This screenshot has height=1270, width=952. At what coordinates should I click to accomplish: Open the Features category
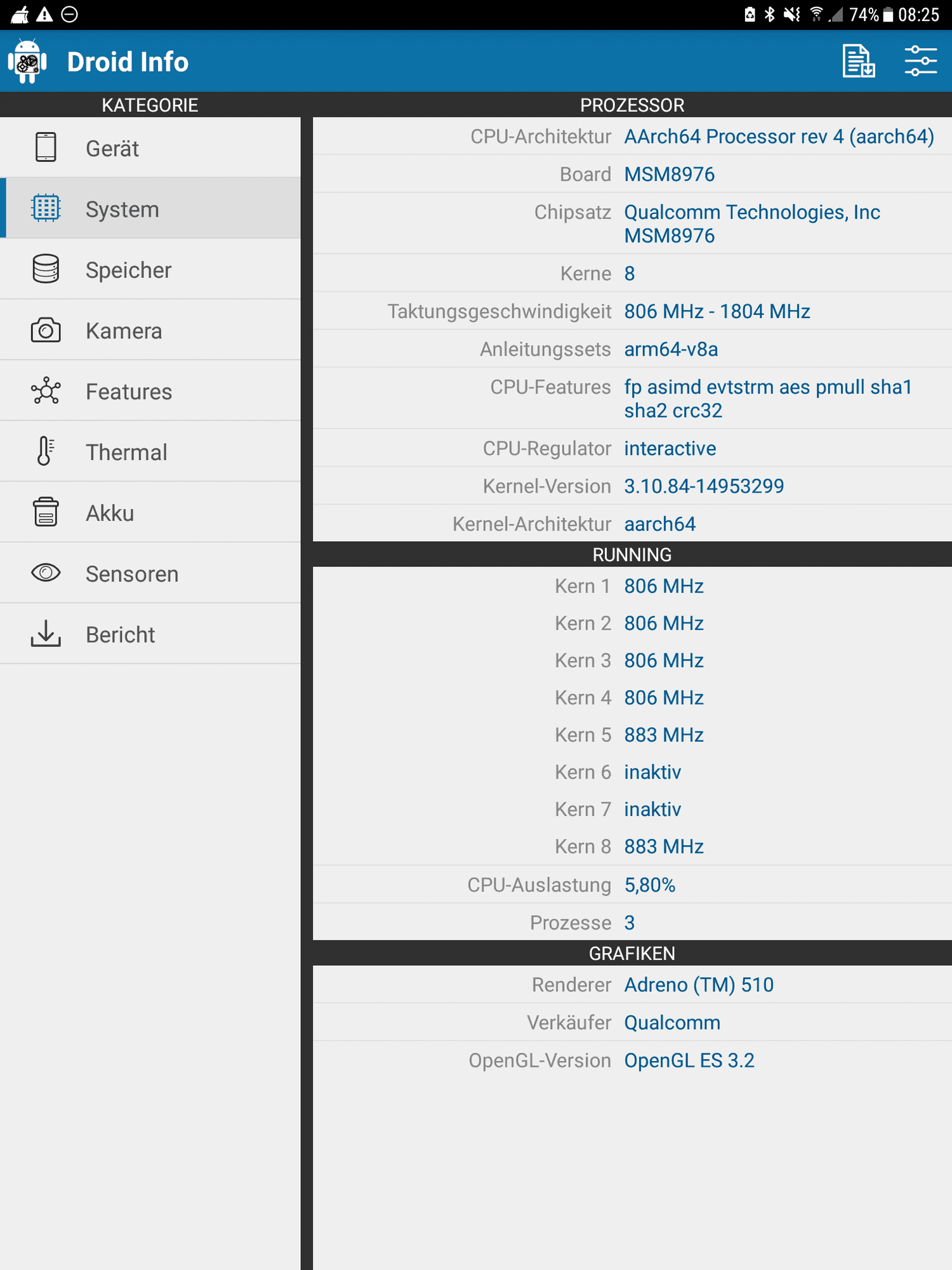click(150, 391)
